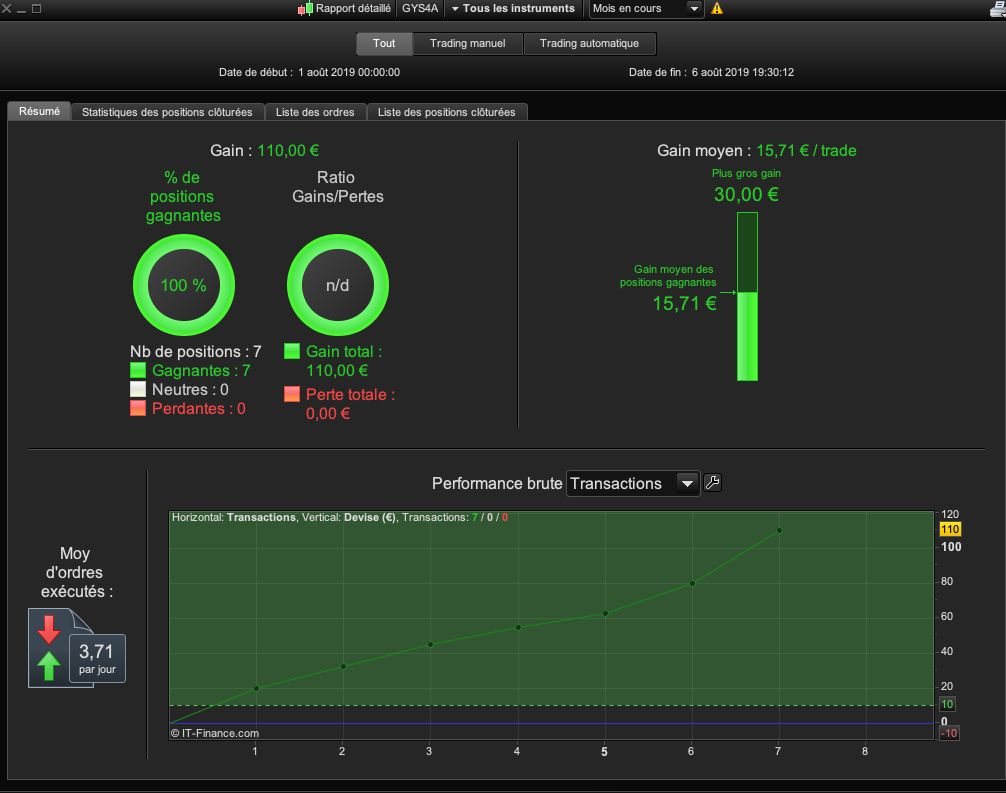Select Trading automatique filter
Image resolution: width=1006 pixels, height=793 pixels.
[x=590, y=44]
